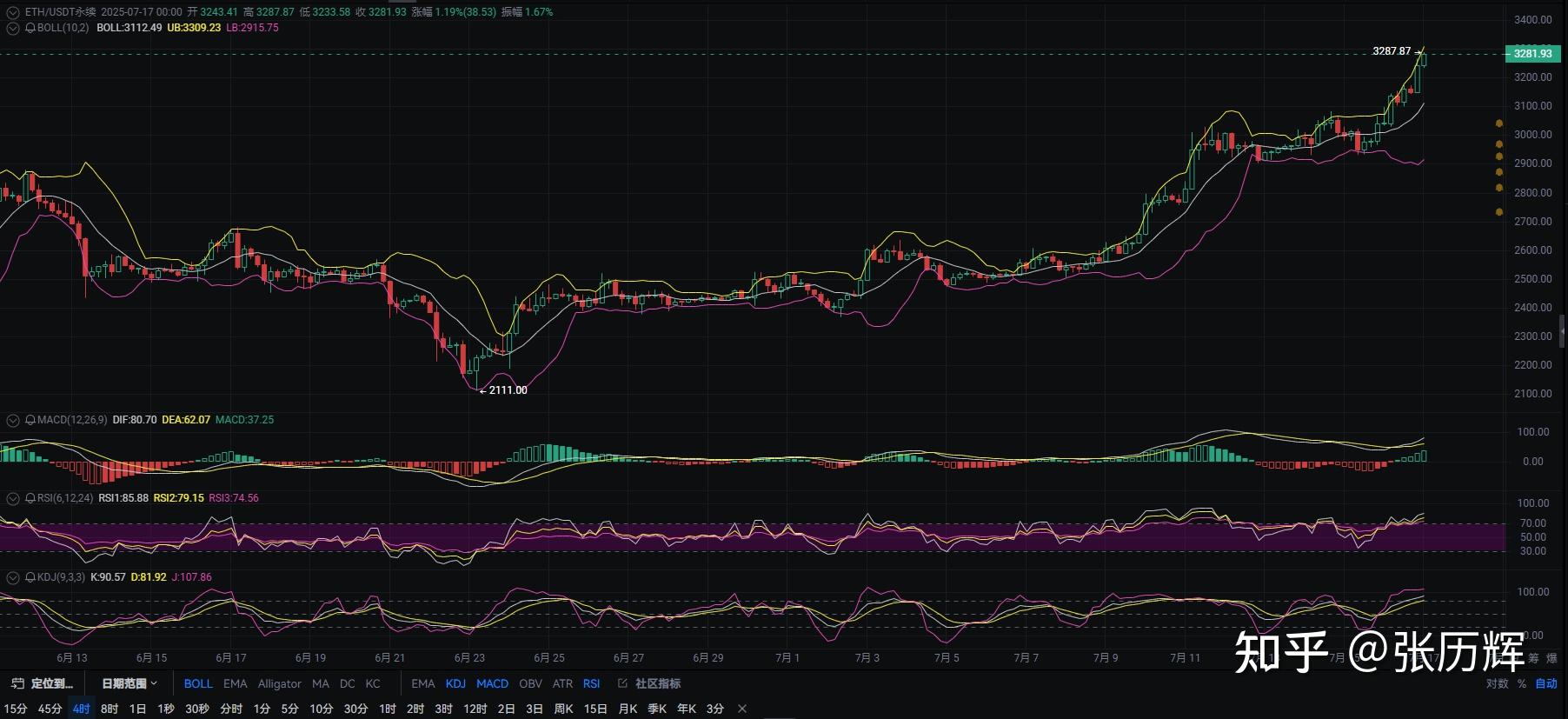This screenshot has width=1568, height=719.
Task: Click the bell icon next to KDJ(9,3,3)
Action: coord(30,577)
